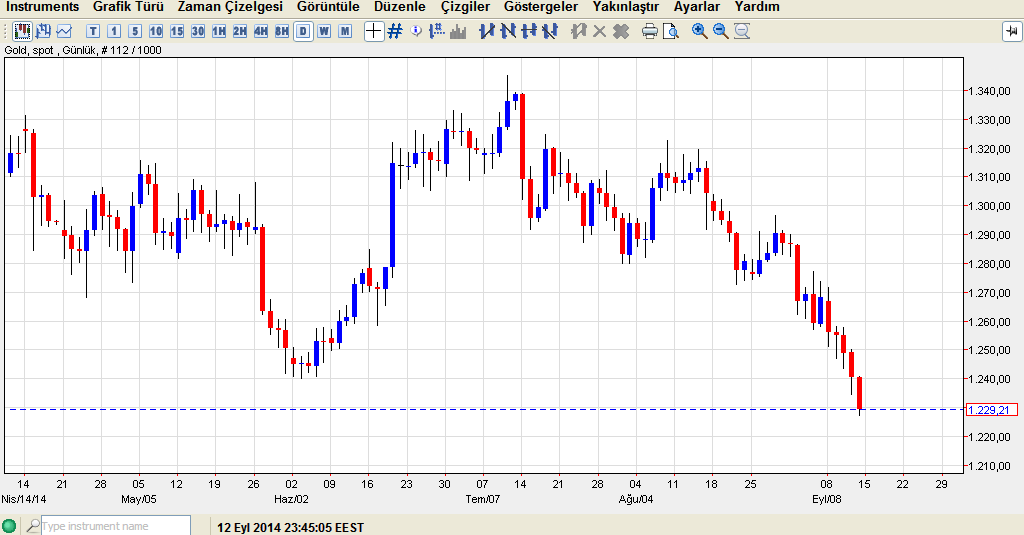Switch to 2H timeframe
This screenshot has height=535, width=1024.
[x=240, y=31]
